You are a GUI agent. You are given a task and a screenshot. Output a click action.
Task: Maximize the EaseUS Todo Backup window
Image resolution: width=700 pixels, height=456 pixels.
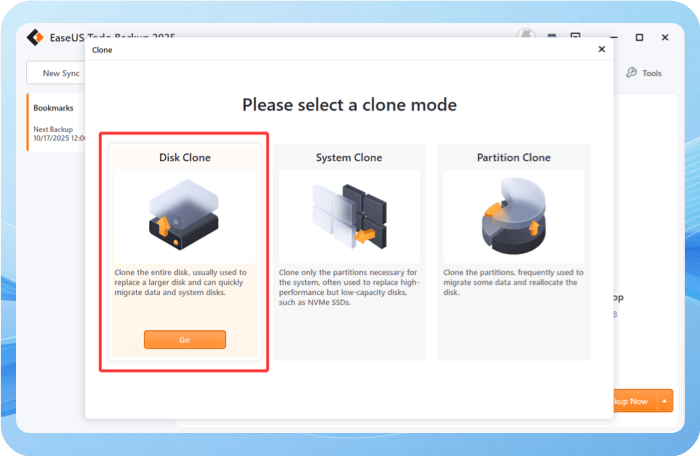click(x=639, y=38)
